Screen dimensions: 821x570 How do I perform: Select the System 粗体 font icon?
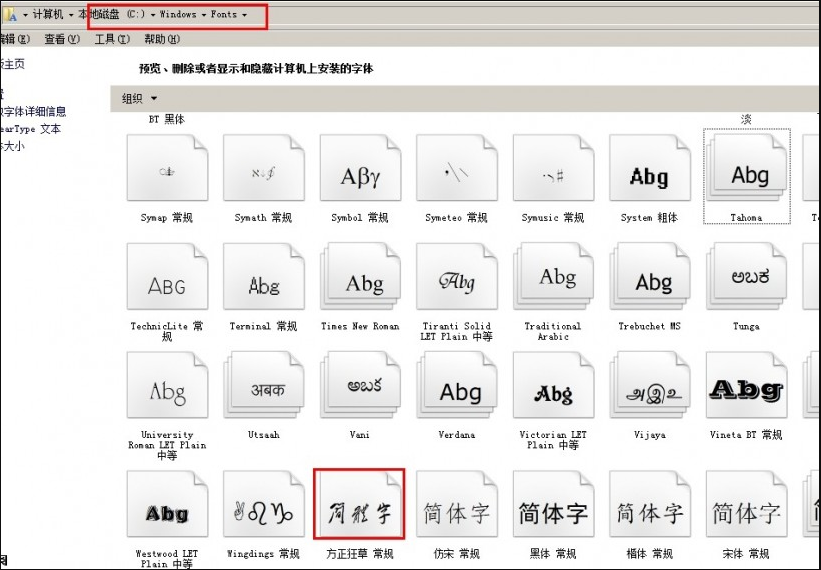650,167
